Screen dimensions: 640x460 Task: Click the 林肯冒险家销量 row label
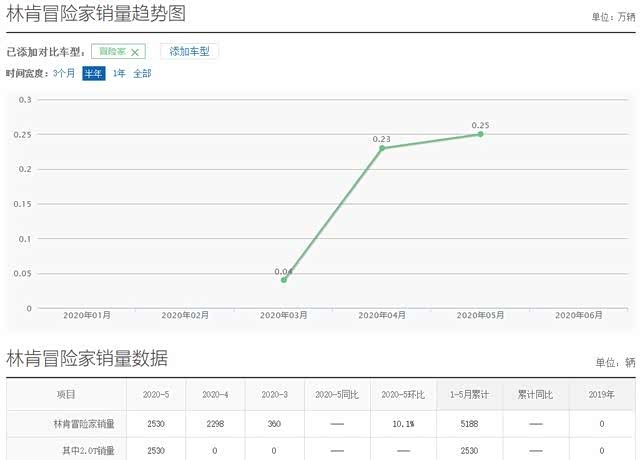pyautogui.click(x=84, y=424)
